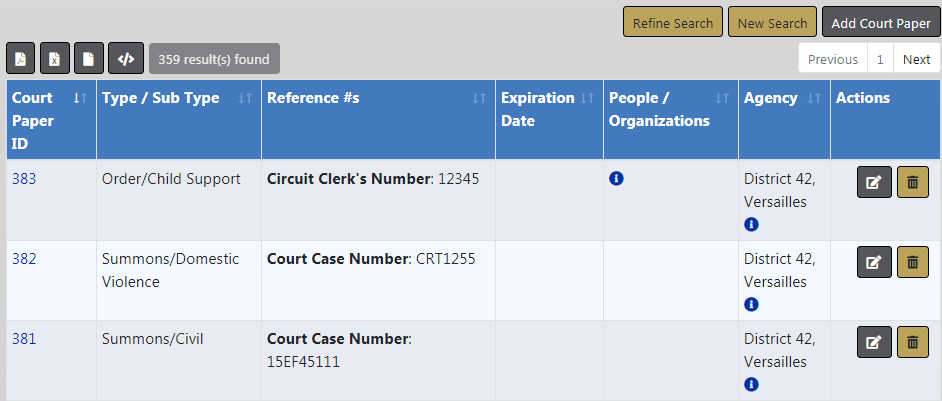Delete court paper 382
Screen dimensions: 942x401
pos(912,262)
